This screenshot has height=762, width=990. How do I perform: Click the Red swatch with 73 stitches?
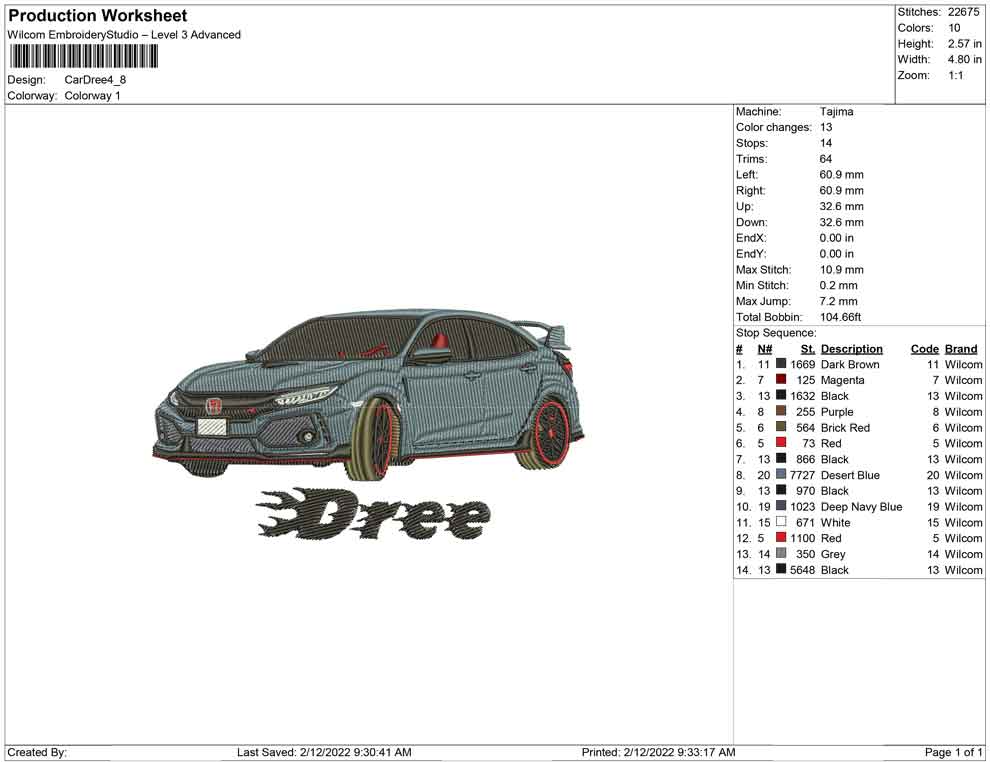coord(781,443)
